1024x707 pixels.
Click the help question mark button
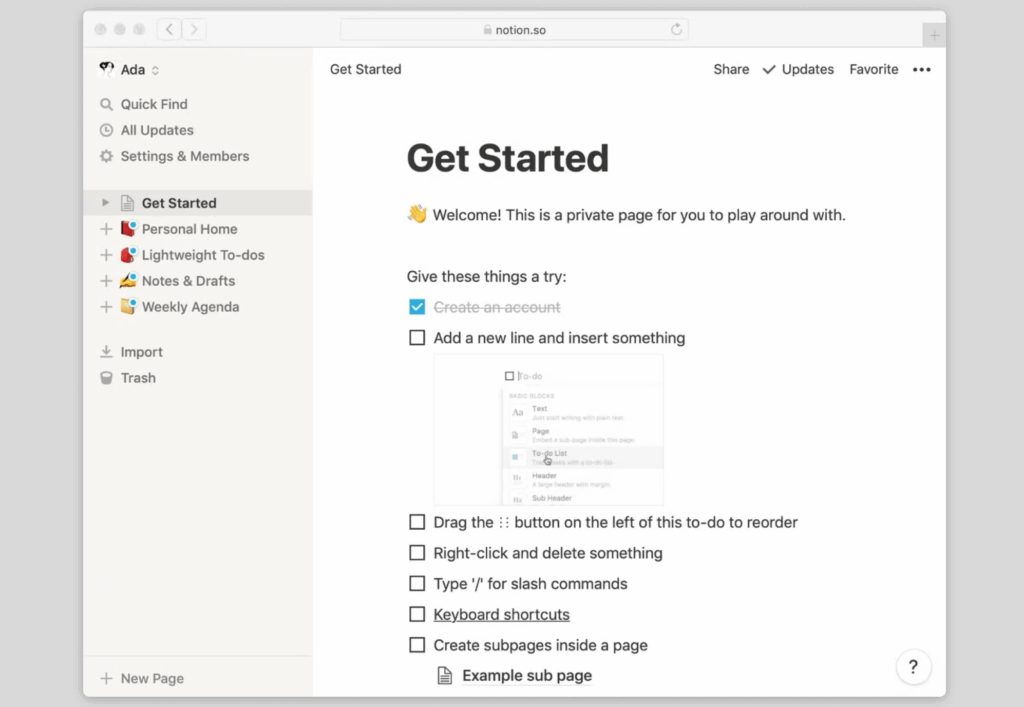(x=913, y=667)
